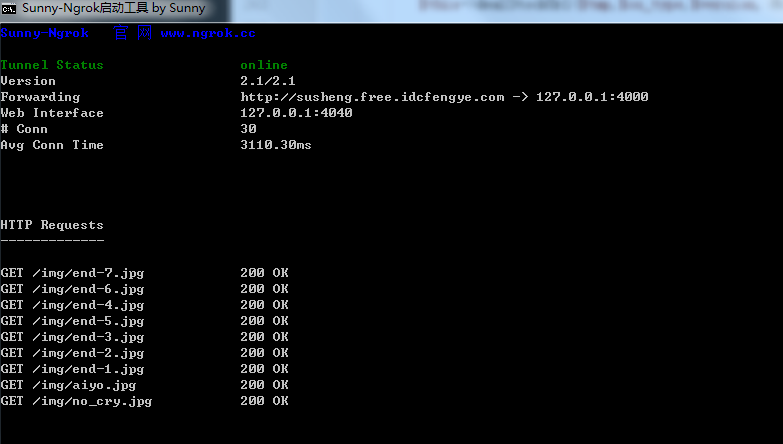
Task: Click the Version label
Action: coord(28,81)
